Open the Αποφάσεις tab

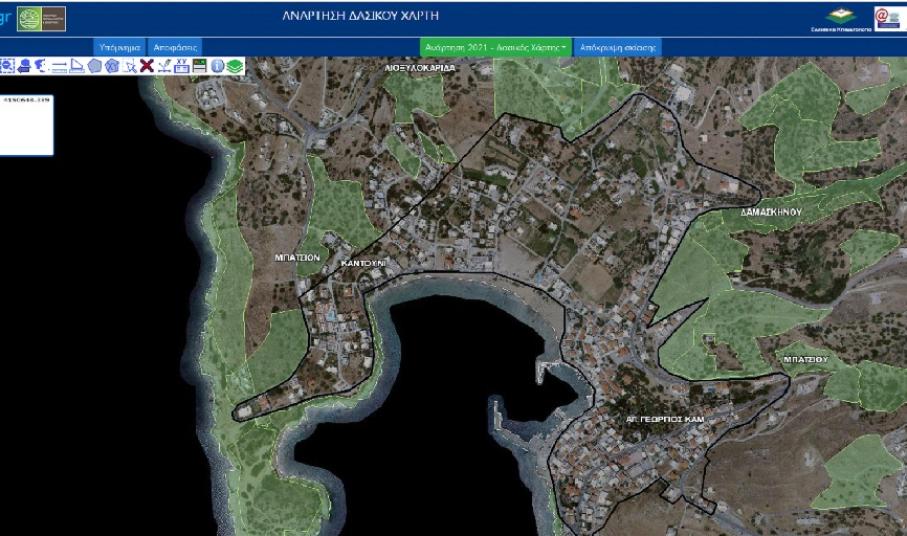175,47
